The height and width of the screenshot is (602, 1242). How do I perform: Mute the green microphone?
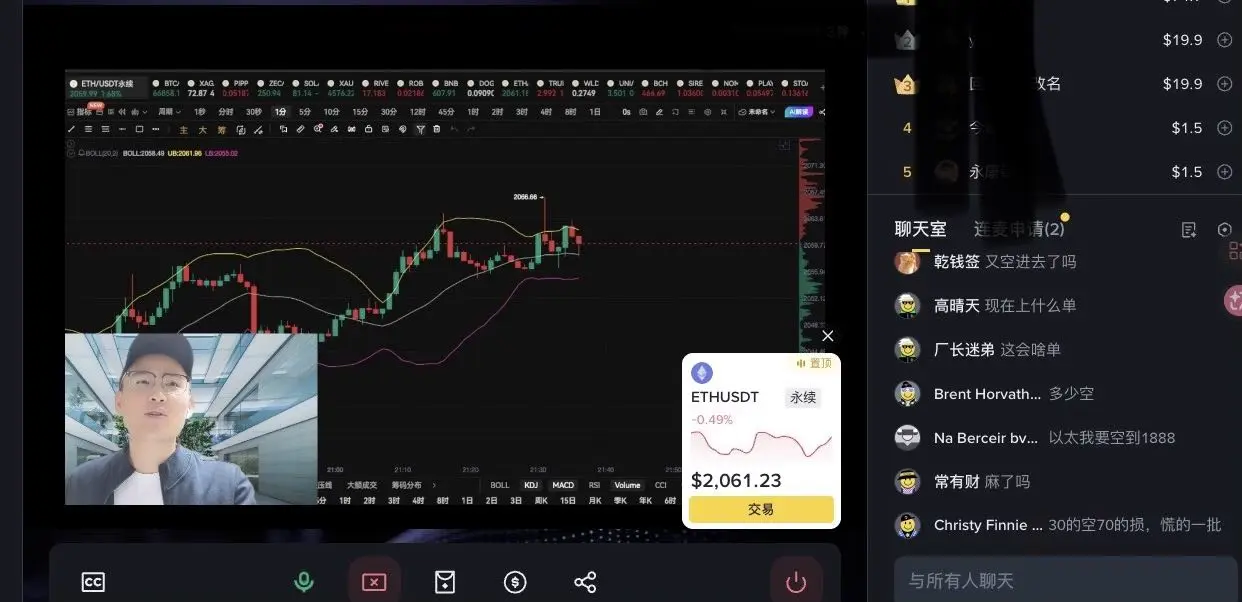coord(303,582)
